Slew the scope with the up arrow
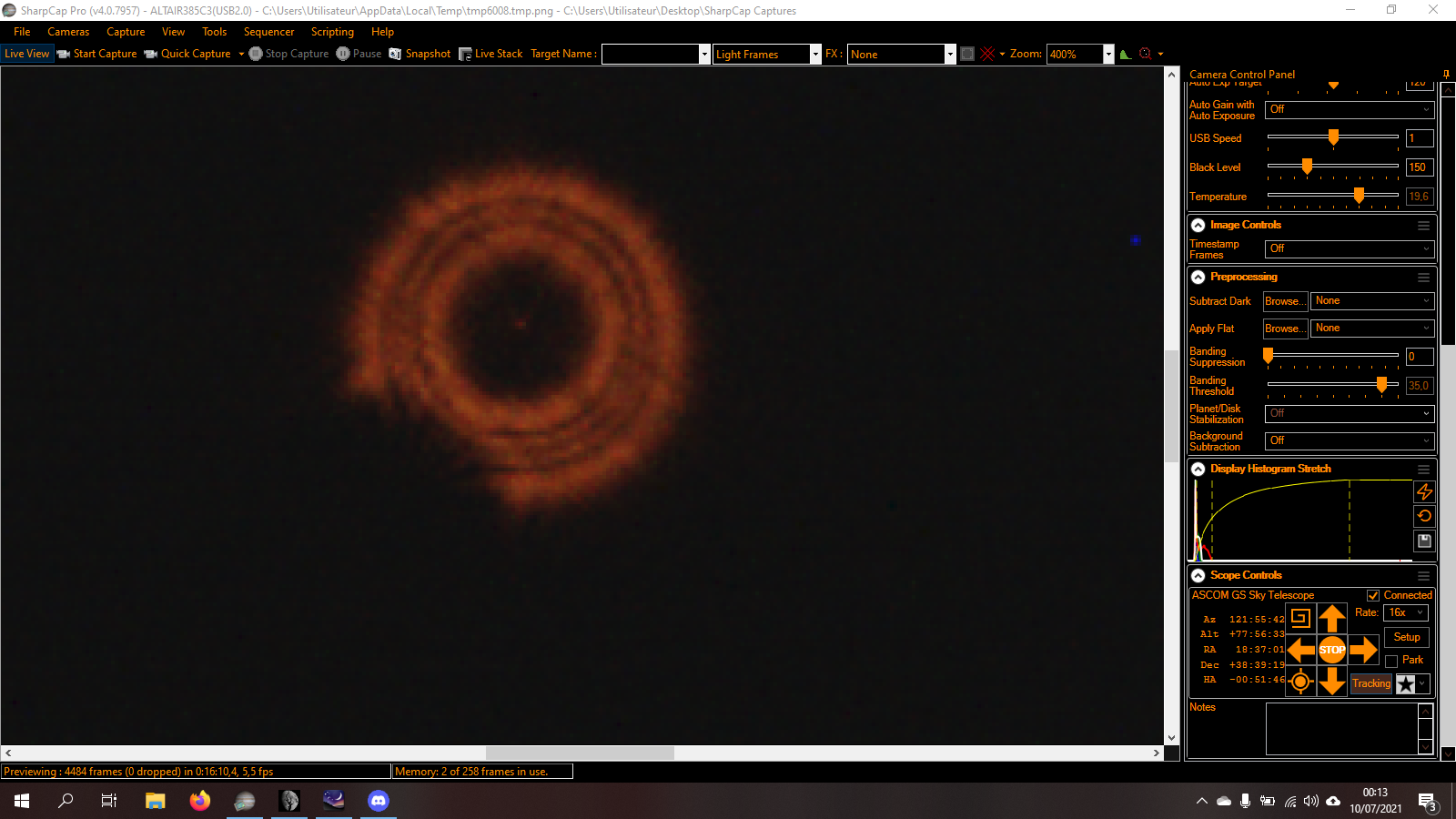1456x819 pixels. (1332, 619)
